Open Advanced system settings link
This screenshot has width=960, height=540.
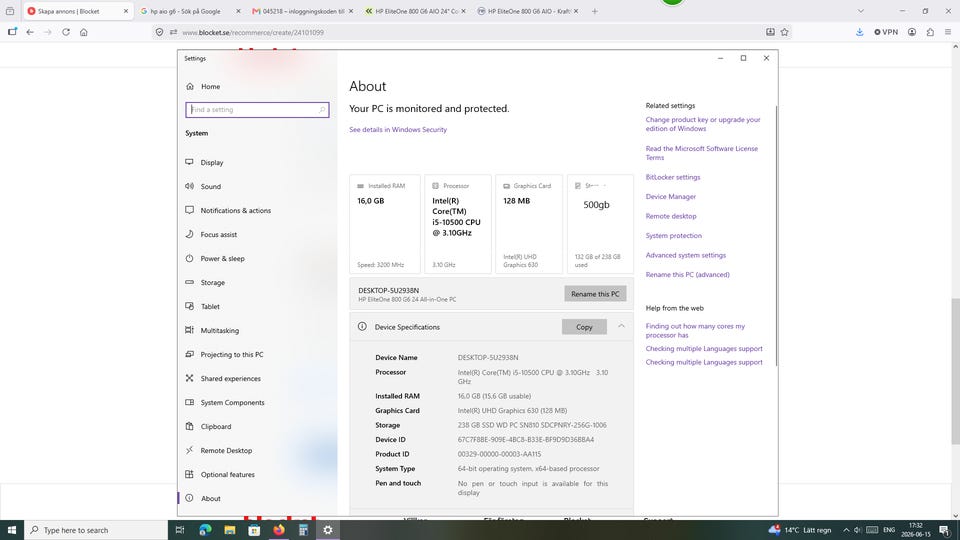coord(686,255)
